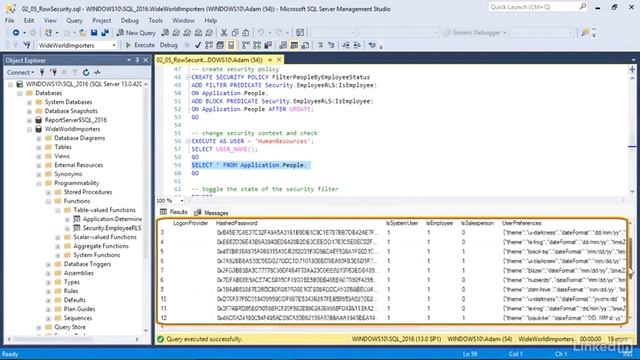640x360 pixels.
Task: Close the 02_05_RowSecurity query tab
Action: click(279, 60)
